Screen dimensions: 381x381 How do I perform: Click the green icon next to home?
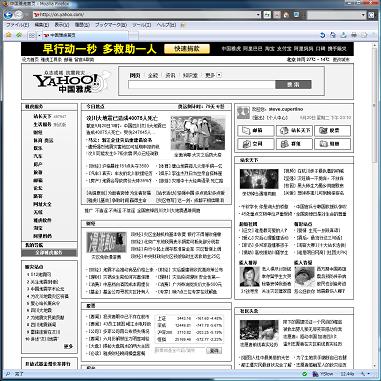click(19, 35)
